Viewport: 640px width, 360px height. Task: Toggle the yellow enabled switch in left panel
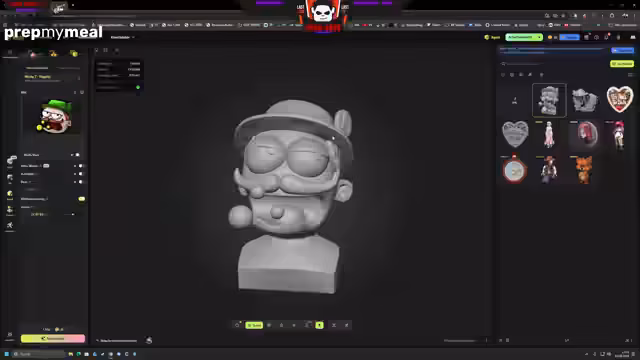coord(82,199)
